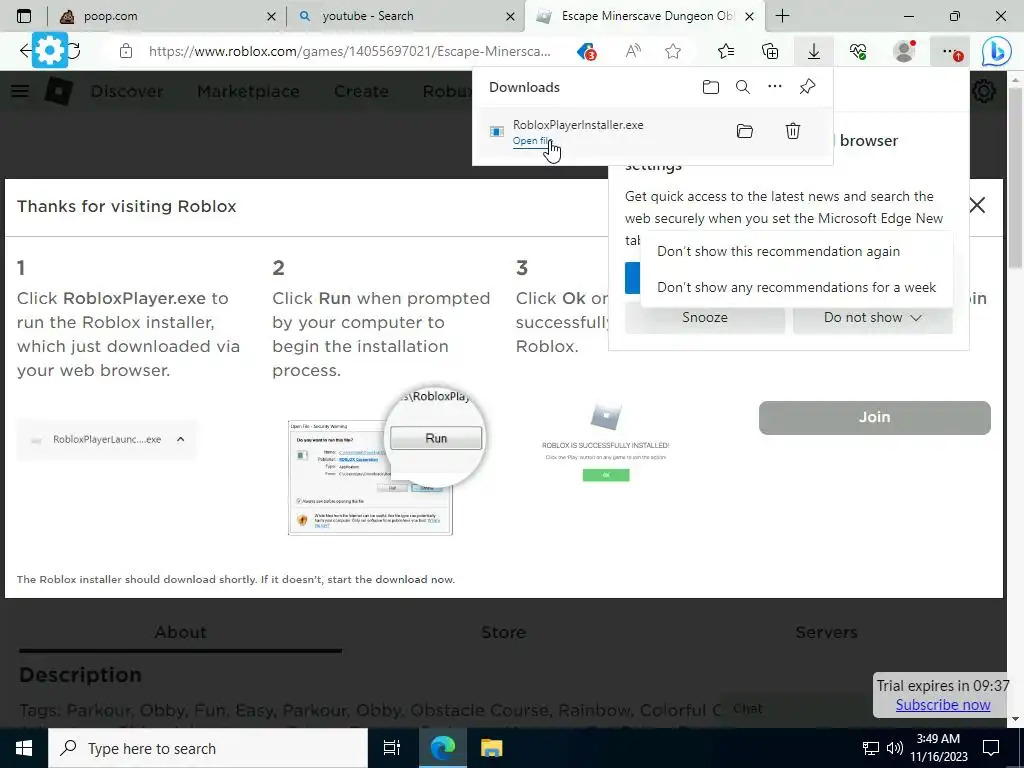1024x768 pixels.
Task: Go back using the browser arrow
Action: (25, 51)
